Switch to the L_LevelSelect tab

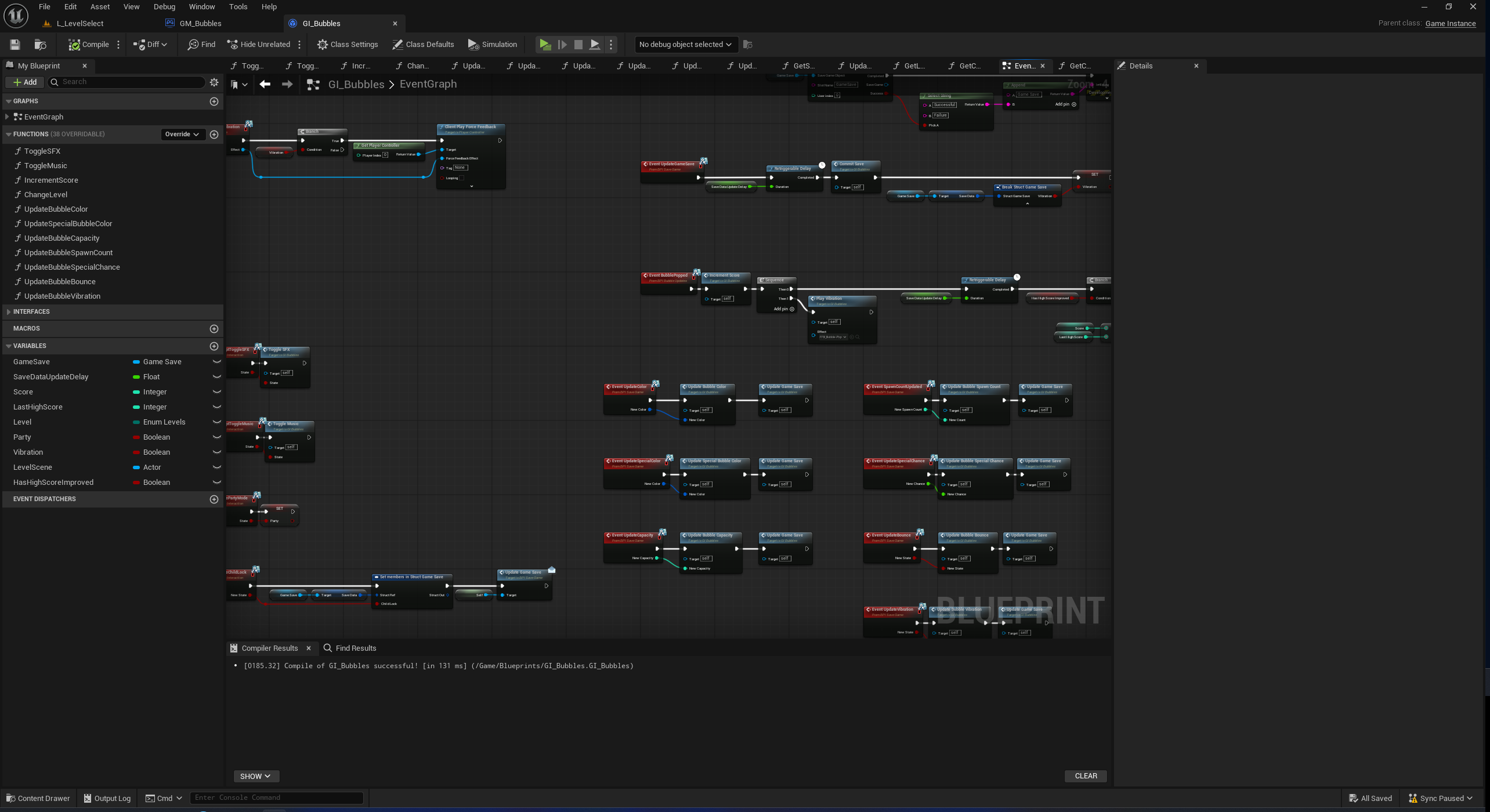click(x=80, y=24)
